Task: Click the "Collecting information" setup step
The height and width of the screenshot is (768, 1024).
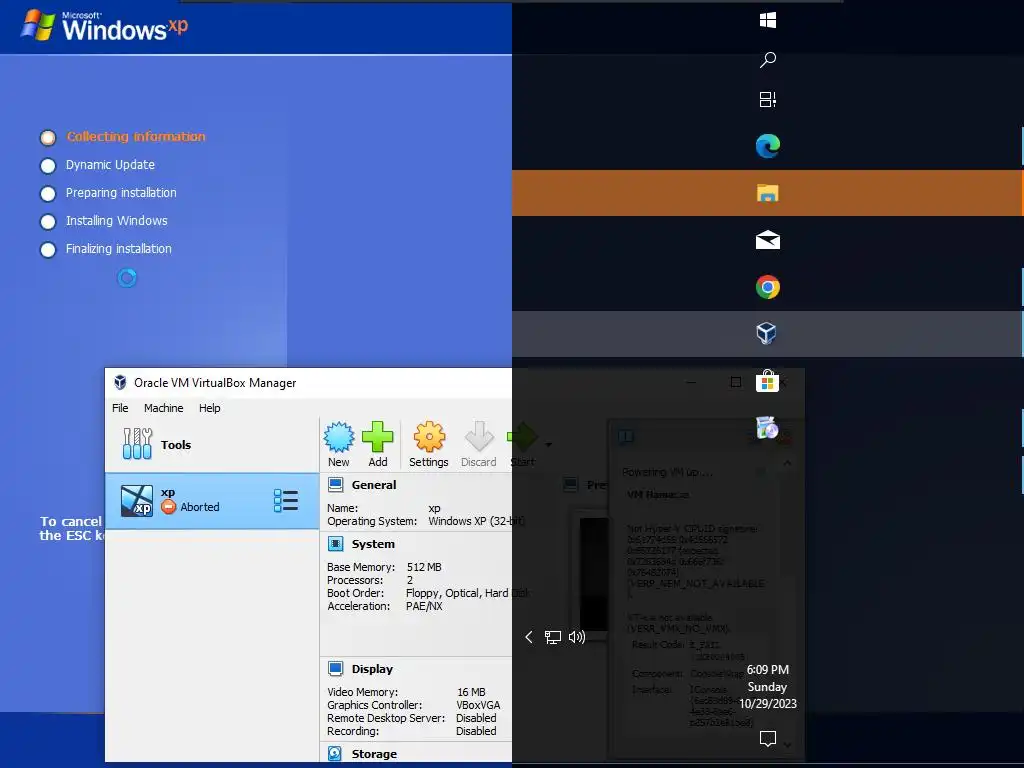Action: [136, 137]
